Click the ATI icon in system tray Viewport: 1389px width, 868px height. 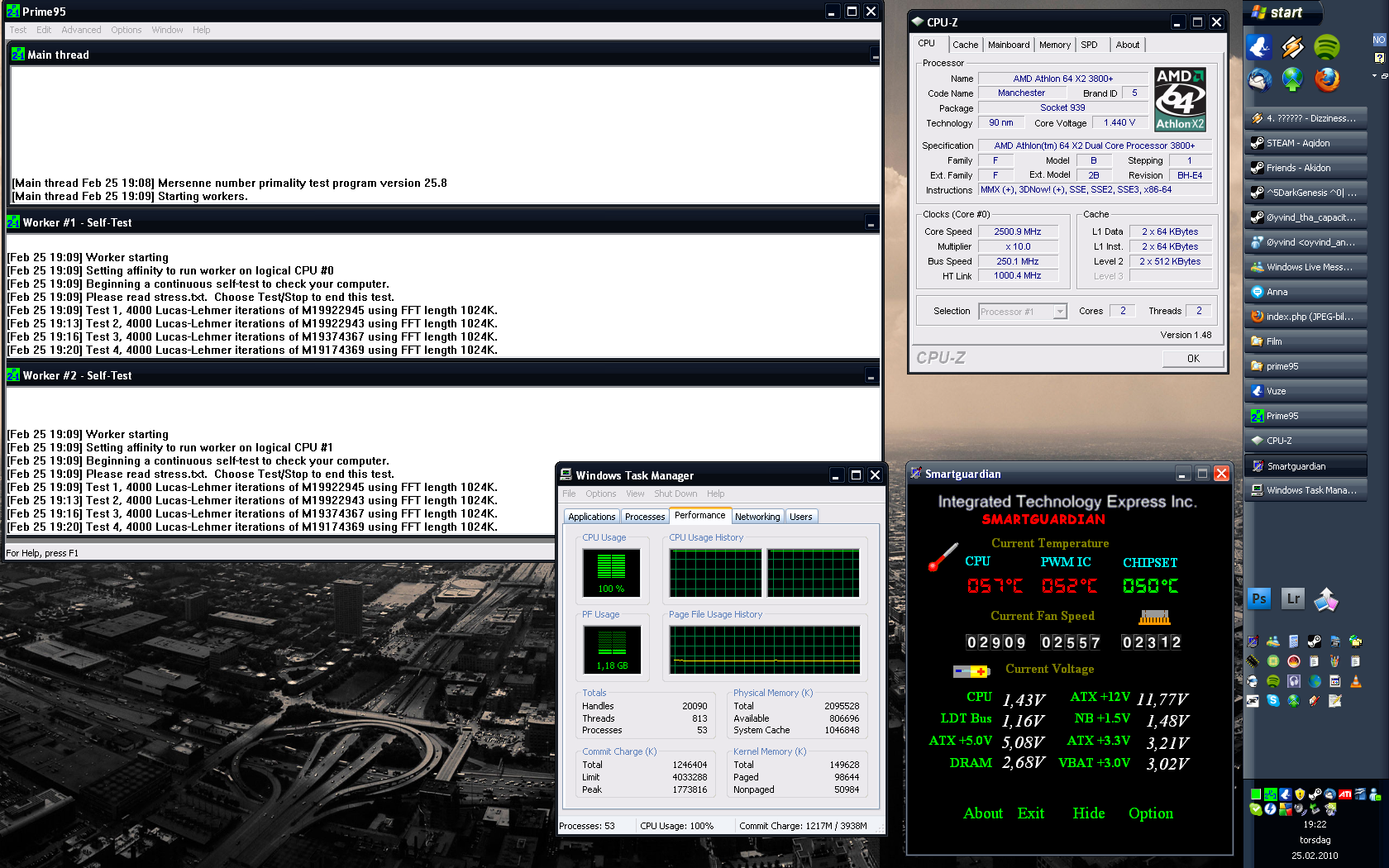click(x=1345, y=794)
